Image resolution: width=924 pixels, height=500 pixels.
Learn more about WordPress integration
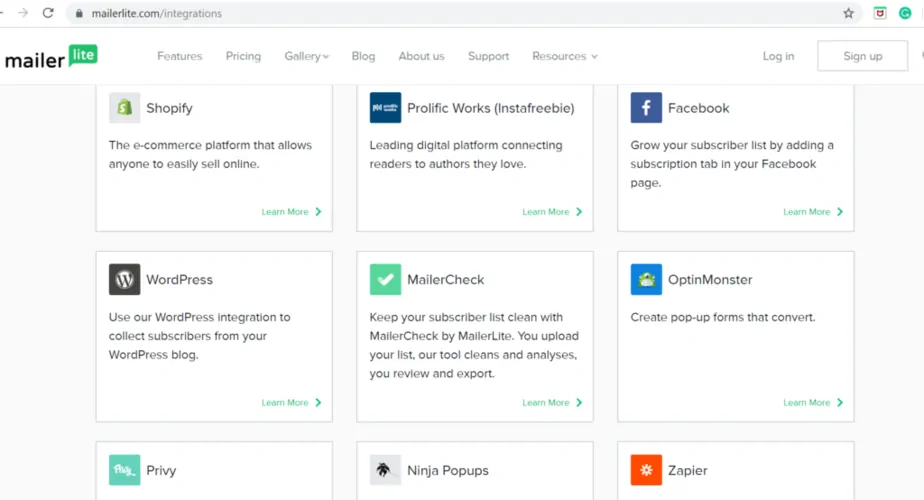[285, 403]
